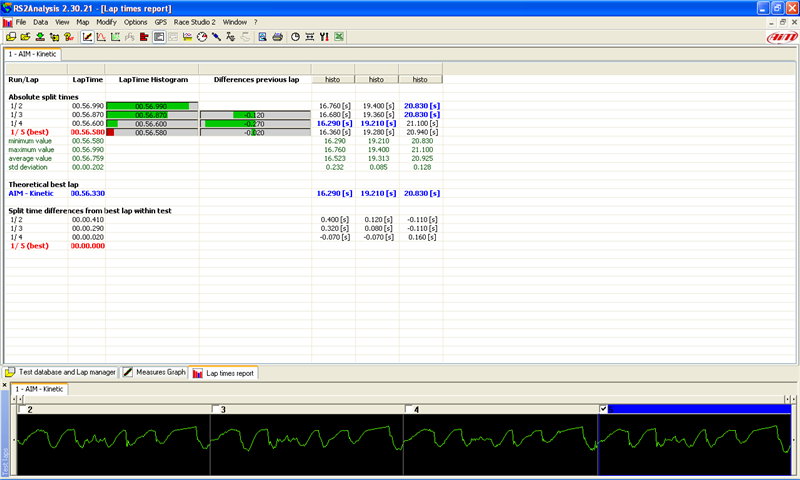Click the highlighted split report toolbar icon

pos(159,37)
